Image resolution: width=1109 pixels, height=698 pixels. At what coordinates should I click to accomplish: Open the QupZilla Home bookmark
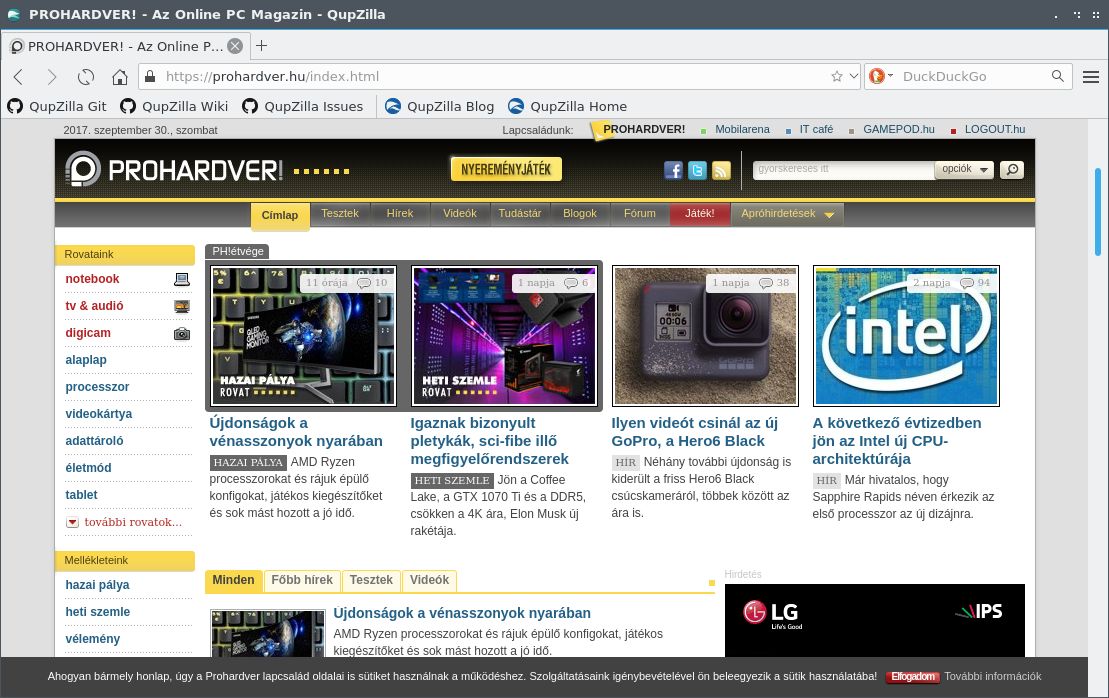click(567, 106)
